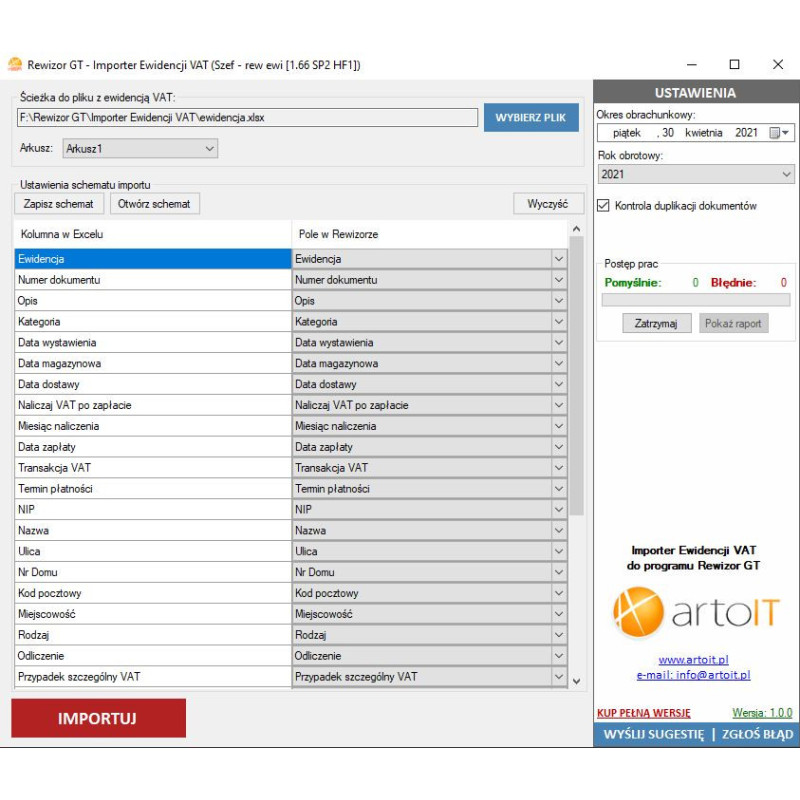Screen dimensions: 800x800
Task: Click KUP PEŁNĄ WERSJĘ link
Action: pos(643,713)
